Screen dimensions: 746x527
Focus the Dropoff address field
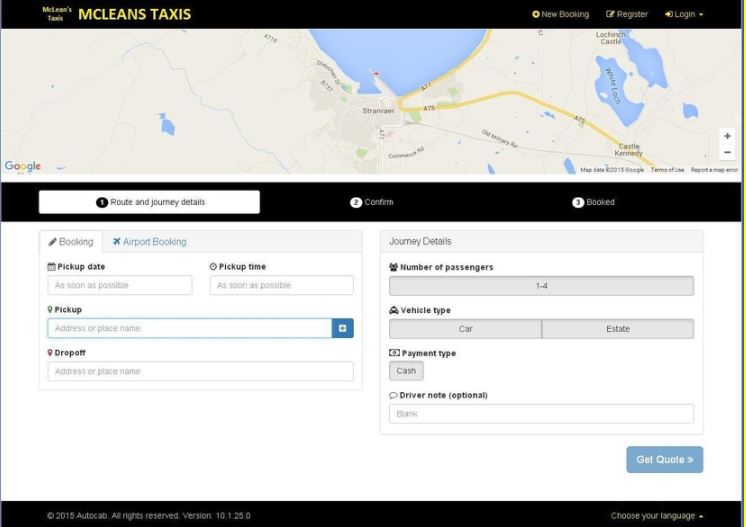tap(200, 371)
